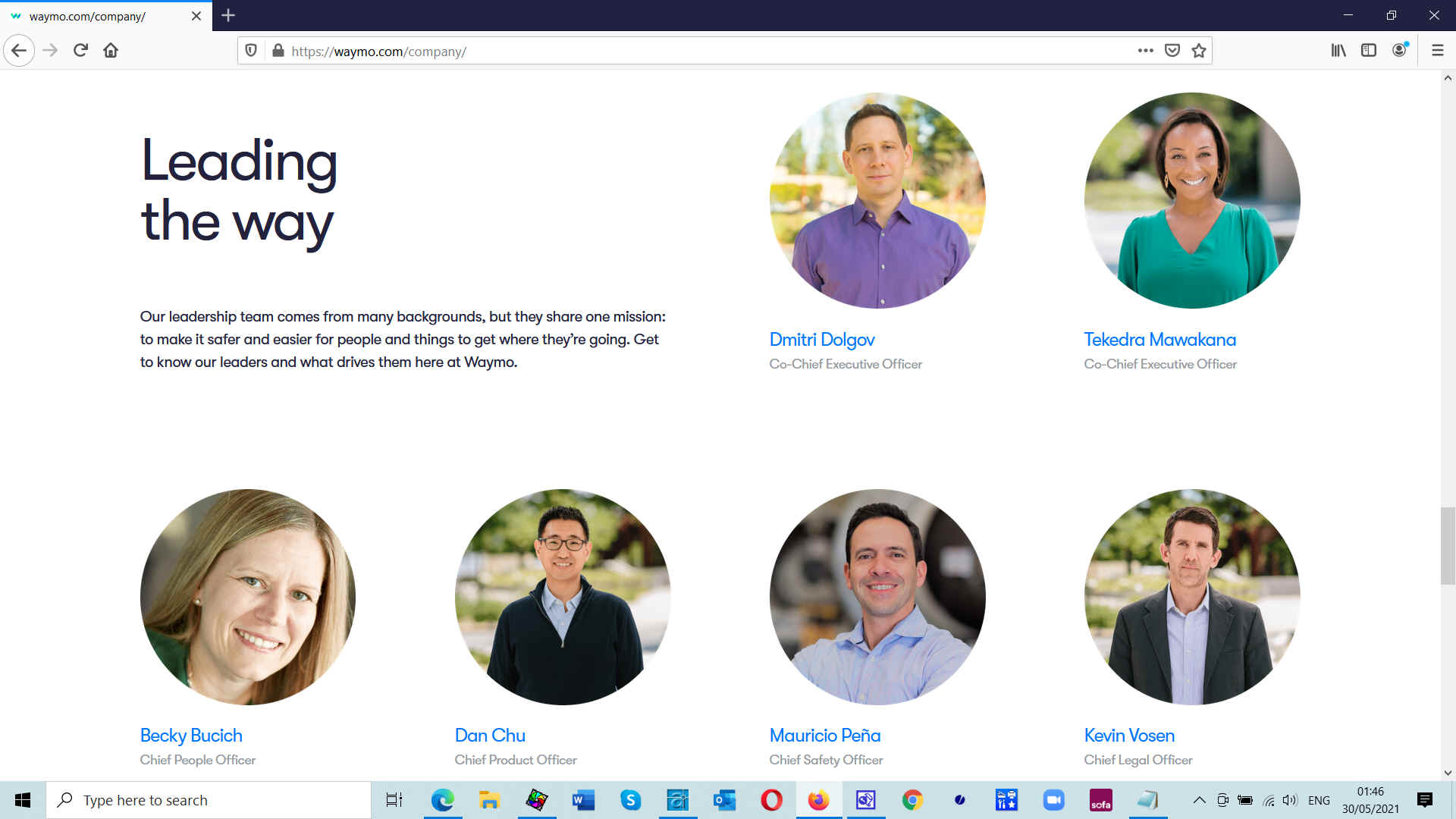This screenshot has width=1456, height=819.
Task: Open tracking protection shield info
Action: pos(251,51)
